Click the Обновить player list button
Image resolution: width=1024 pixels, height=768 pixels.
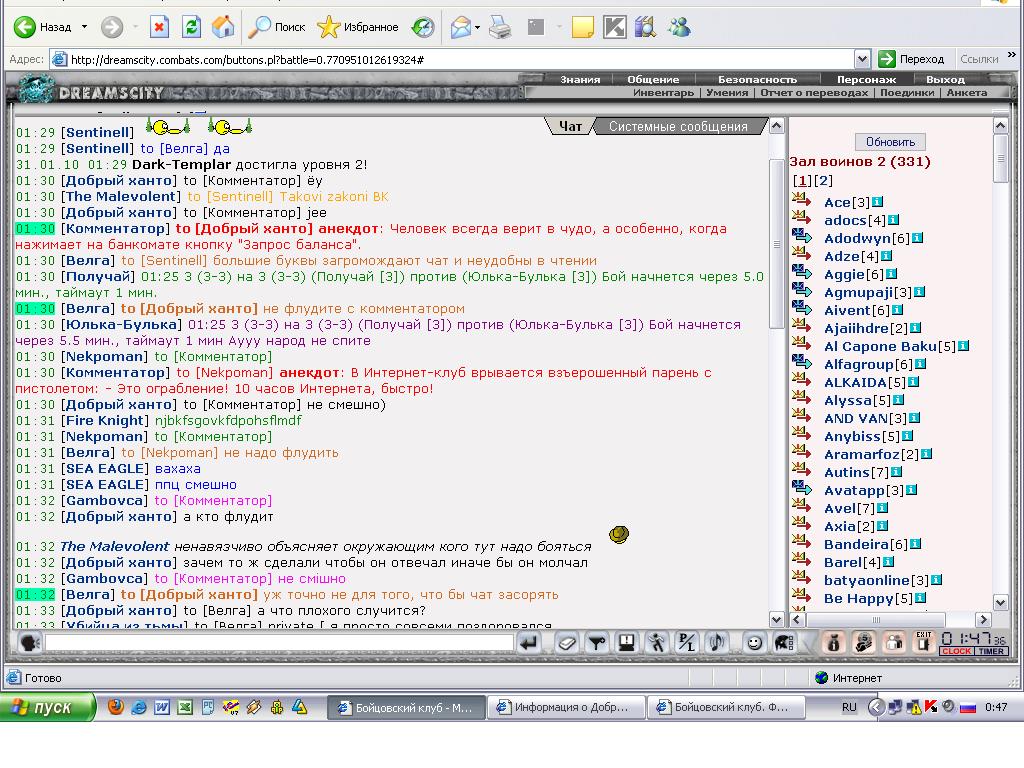(890, 142)
